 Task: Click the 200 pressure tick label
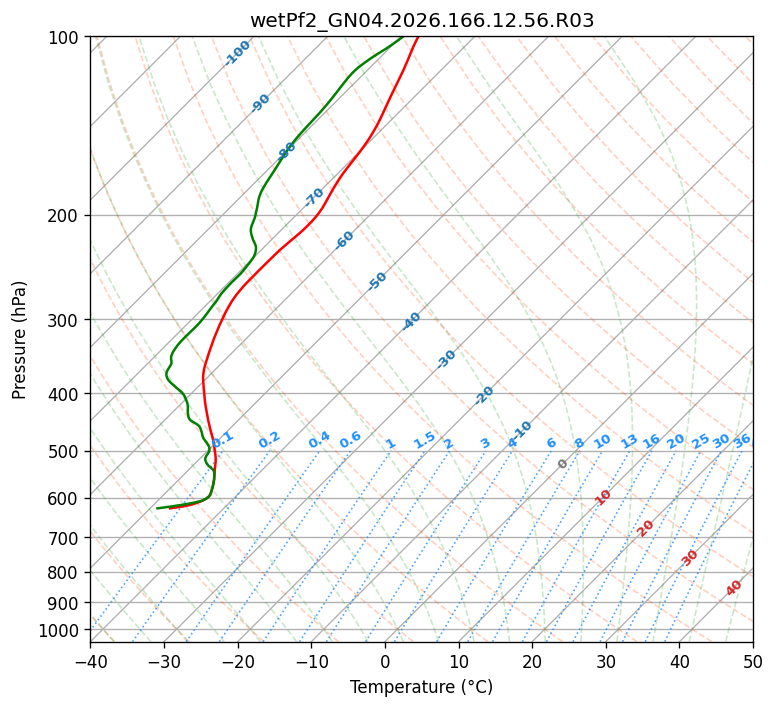[66, 216]
